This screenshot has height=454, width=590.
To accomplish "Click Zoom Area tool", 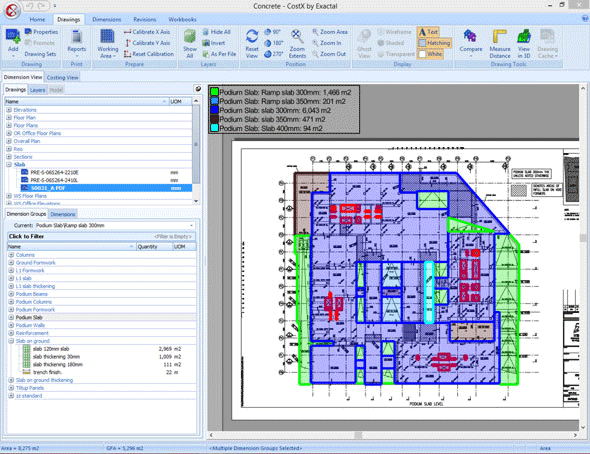I will tap(330, 32).
